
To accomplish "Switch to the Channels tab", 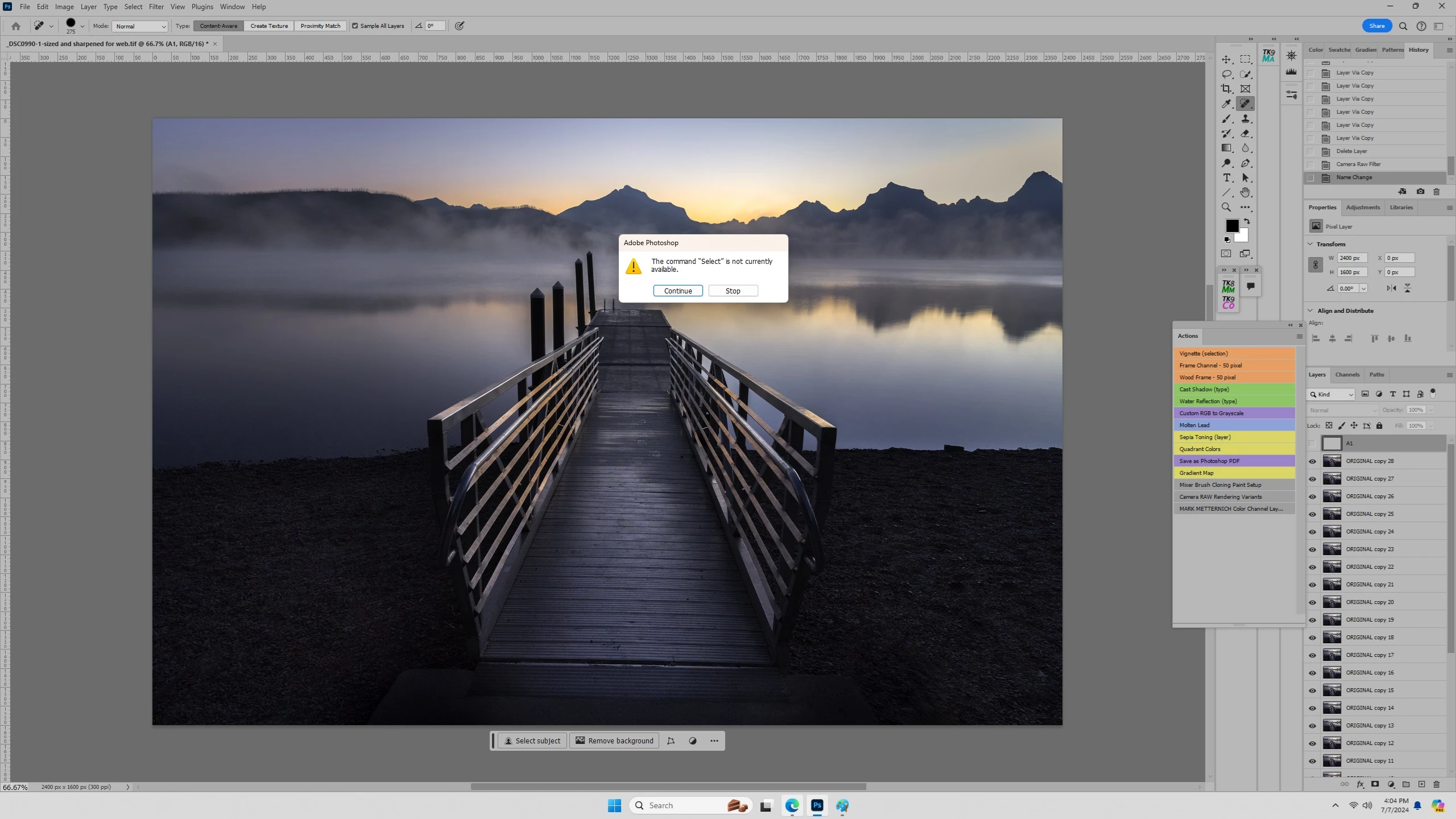I will [x=1347, y=374].
